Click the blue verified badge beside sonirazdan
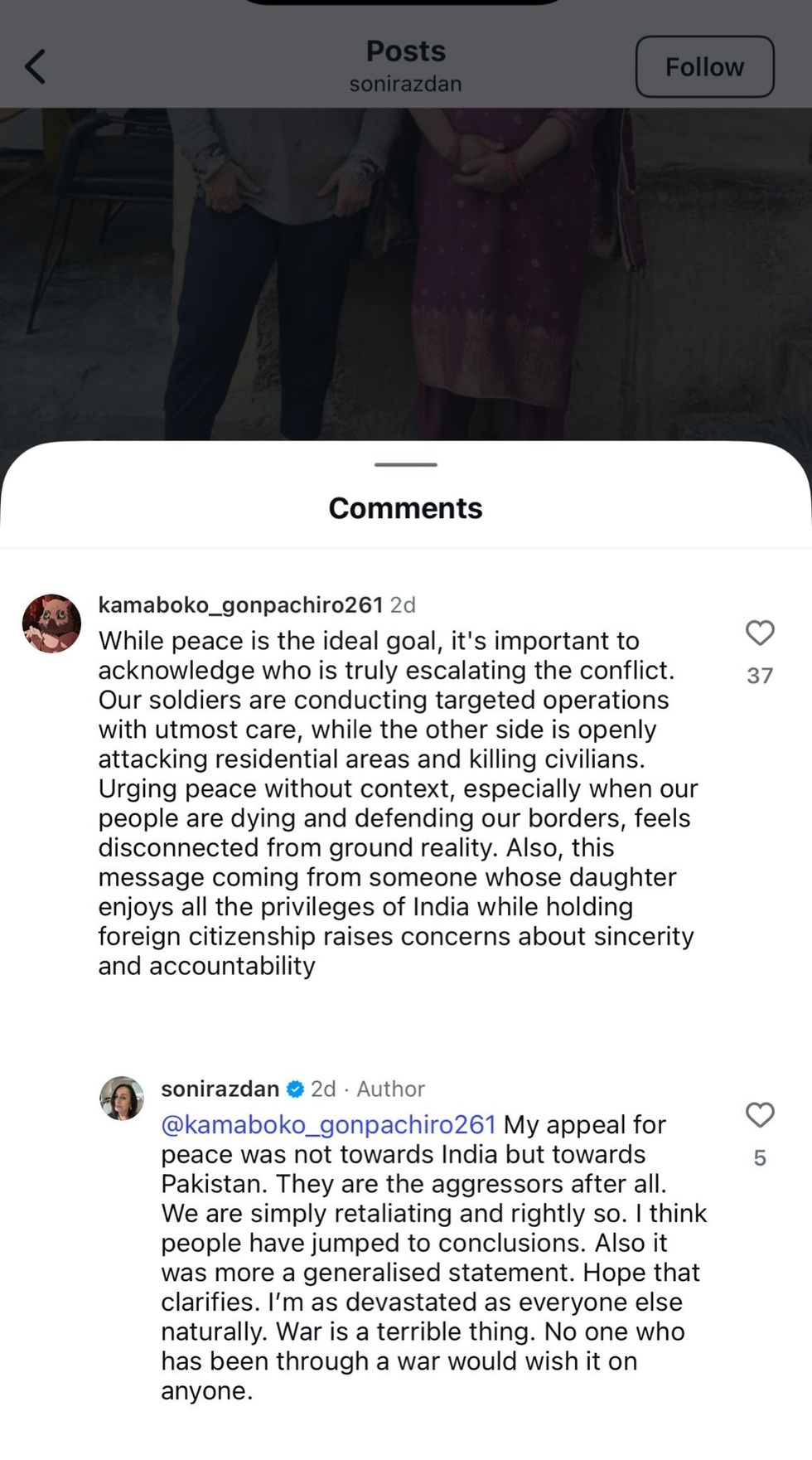Image resolution: width=812 pixels, height=1460 pixels. (295, 1089)
